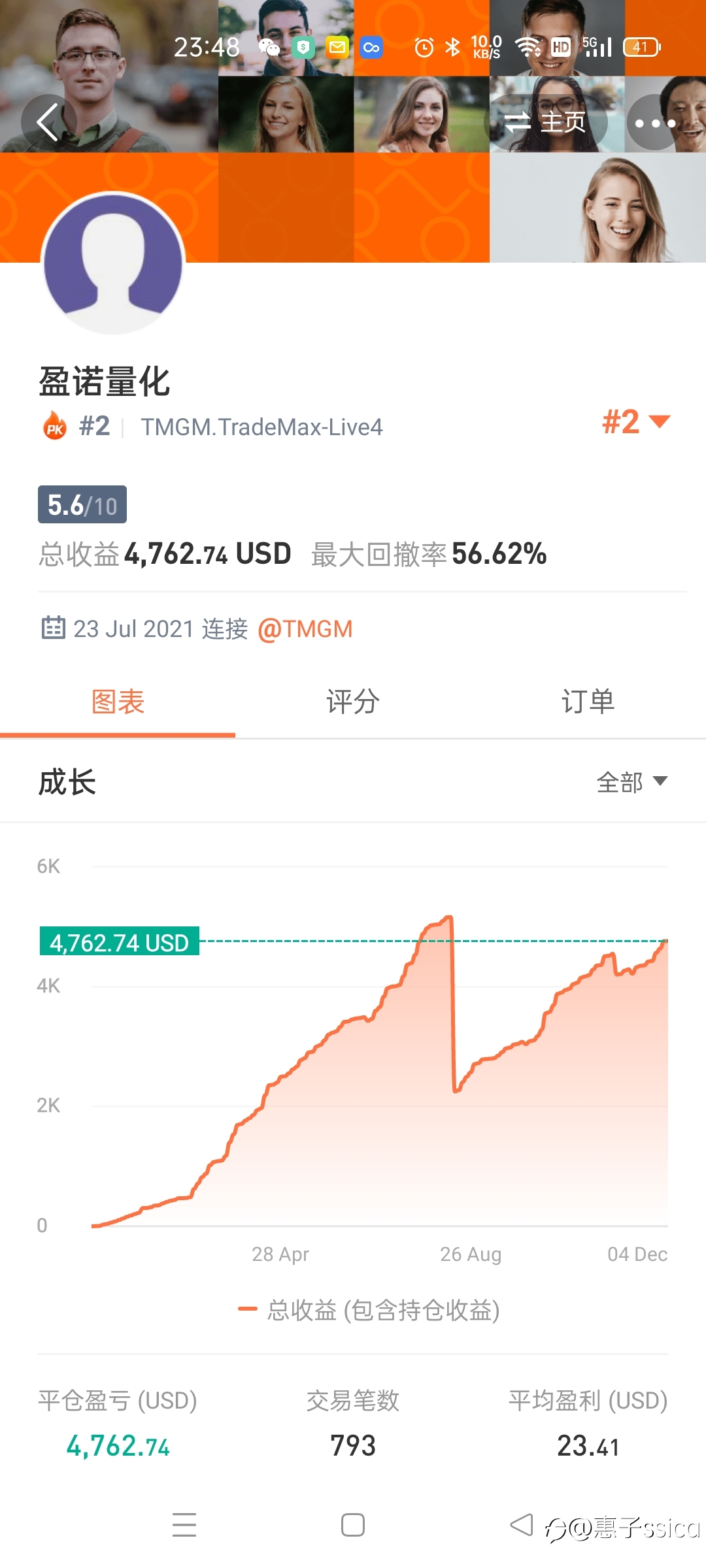
Task: Tap the Android home square icon
Action: pos(353,1525)
